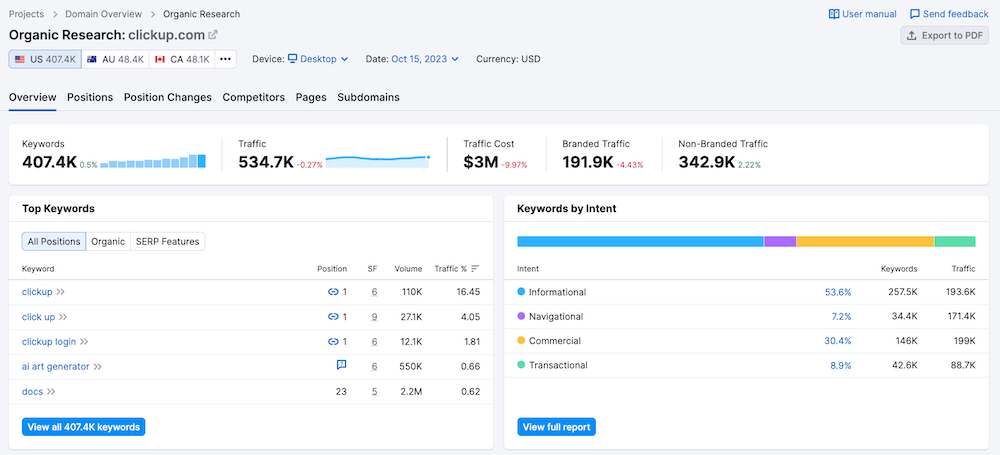Click the yellow Commercial segment of intent bar

(865, 241)
